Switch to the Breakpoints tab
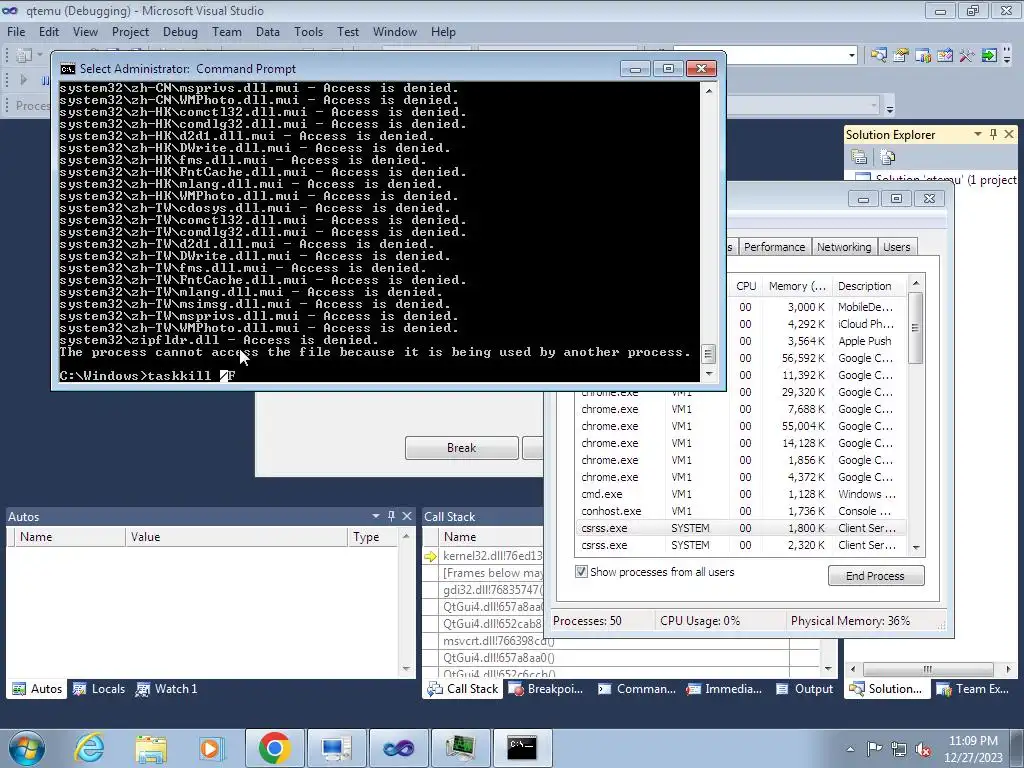1024x768 pixels. tap(546, 688)
